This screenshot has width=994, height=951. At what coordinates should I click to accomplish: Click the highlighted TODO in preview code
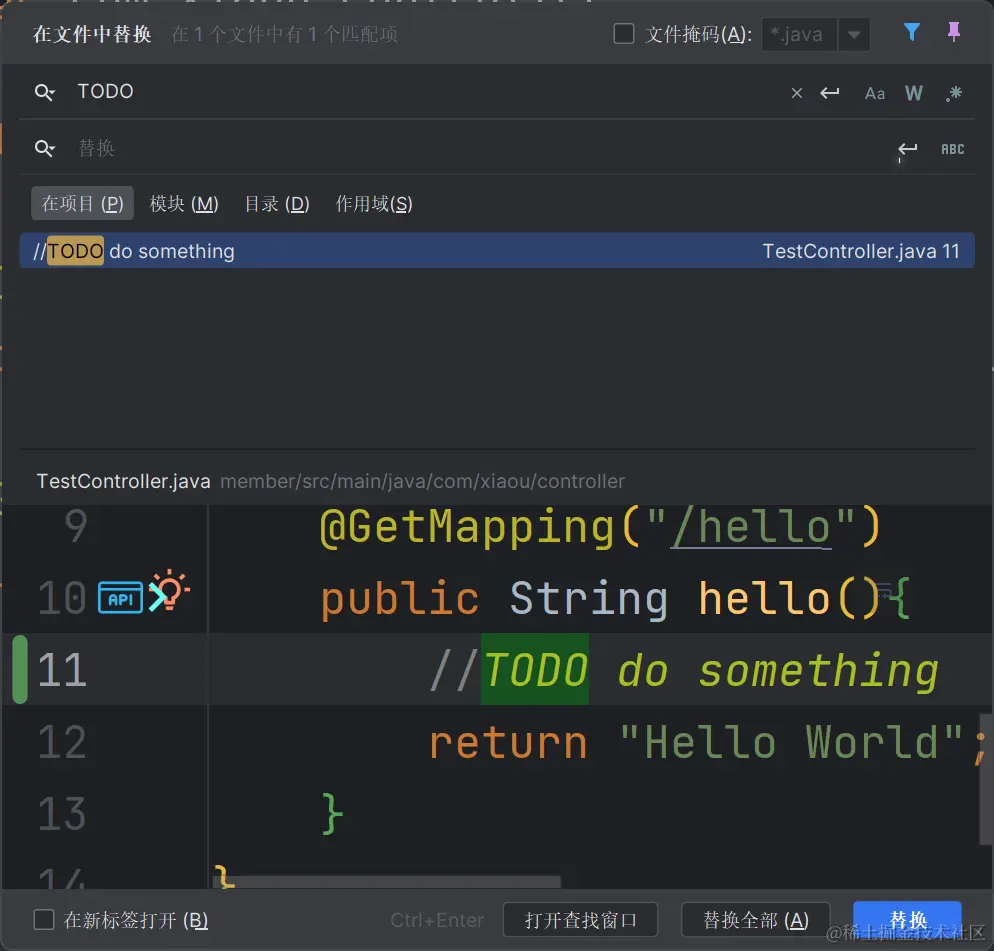[536, 670]
